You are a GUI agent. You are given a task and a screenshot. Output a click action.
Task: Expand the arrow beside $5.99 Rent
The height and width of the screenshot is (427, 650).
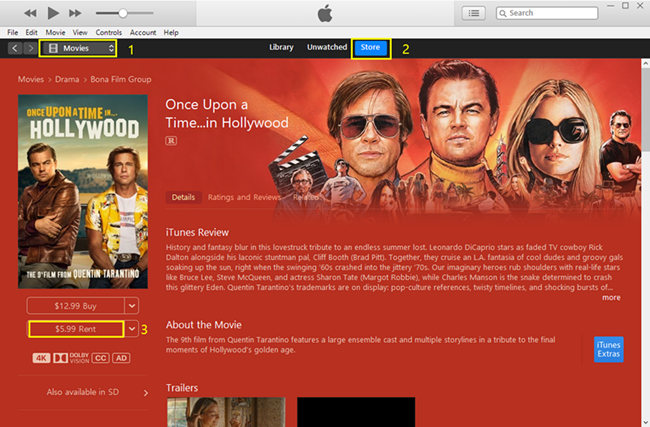tap(132, 329)
